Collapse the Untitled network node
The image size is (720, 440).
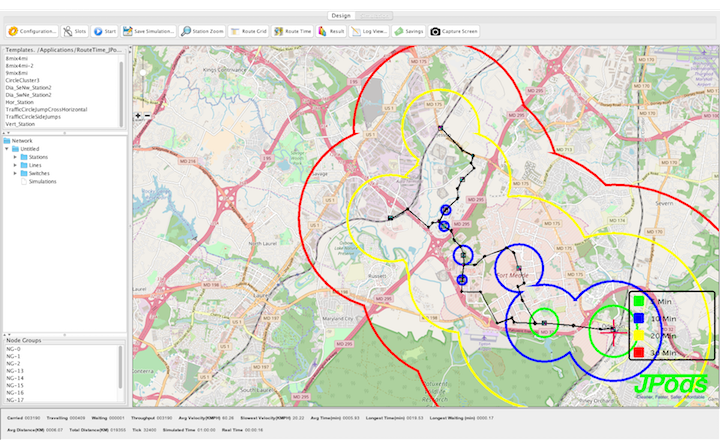coord(7,150)
